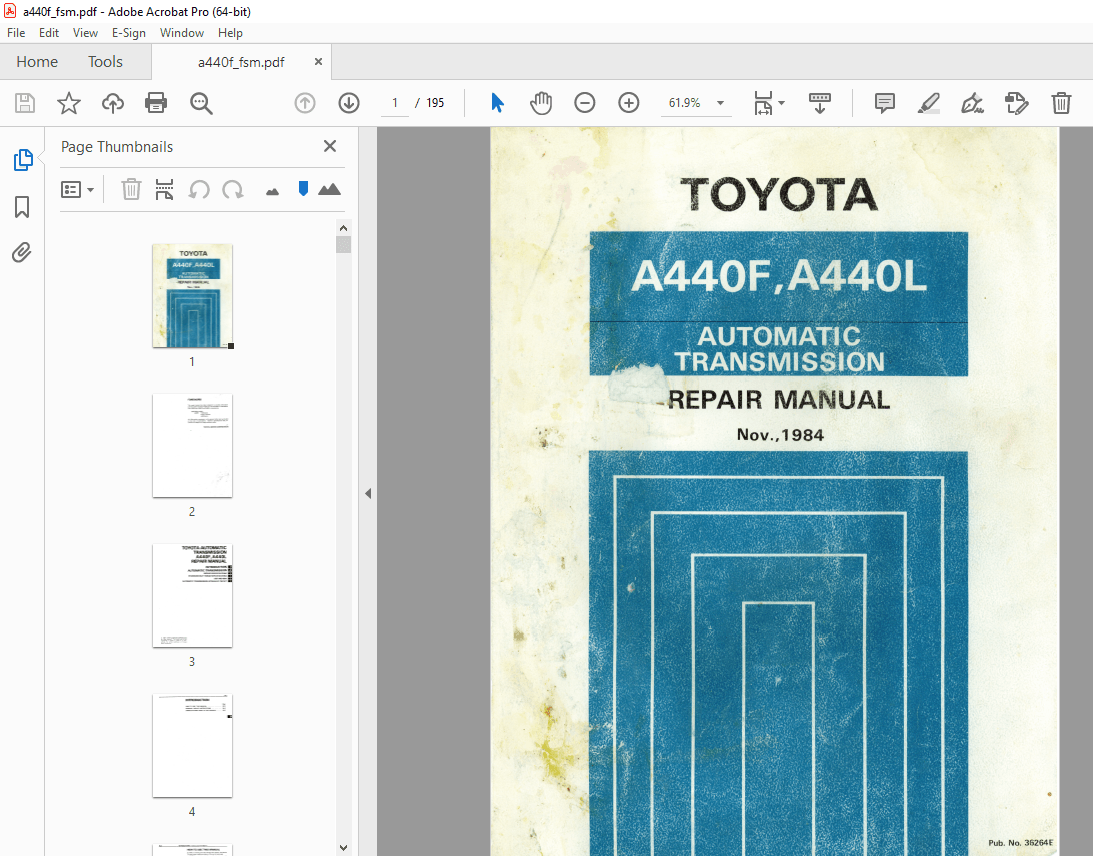Open the E-Sign menu
1093x856 pixels.
(x=129, y=32)
